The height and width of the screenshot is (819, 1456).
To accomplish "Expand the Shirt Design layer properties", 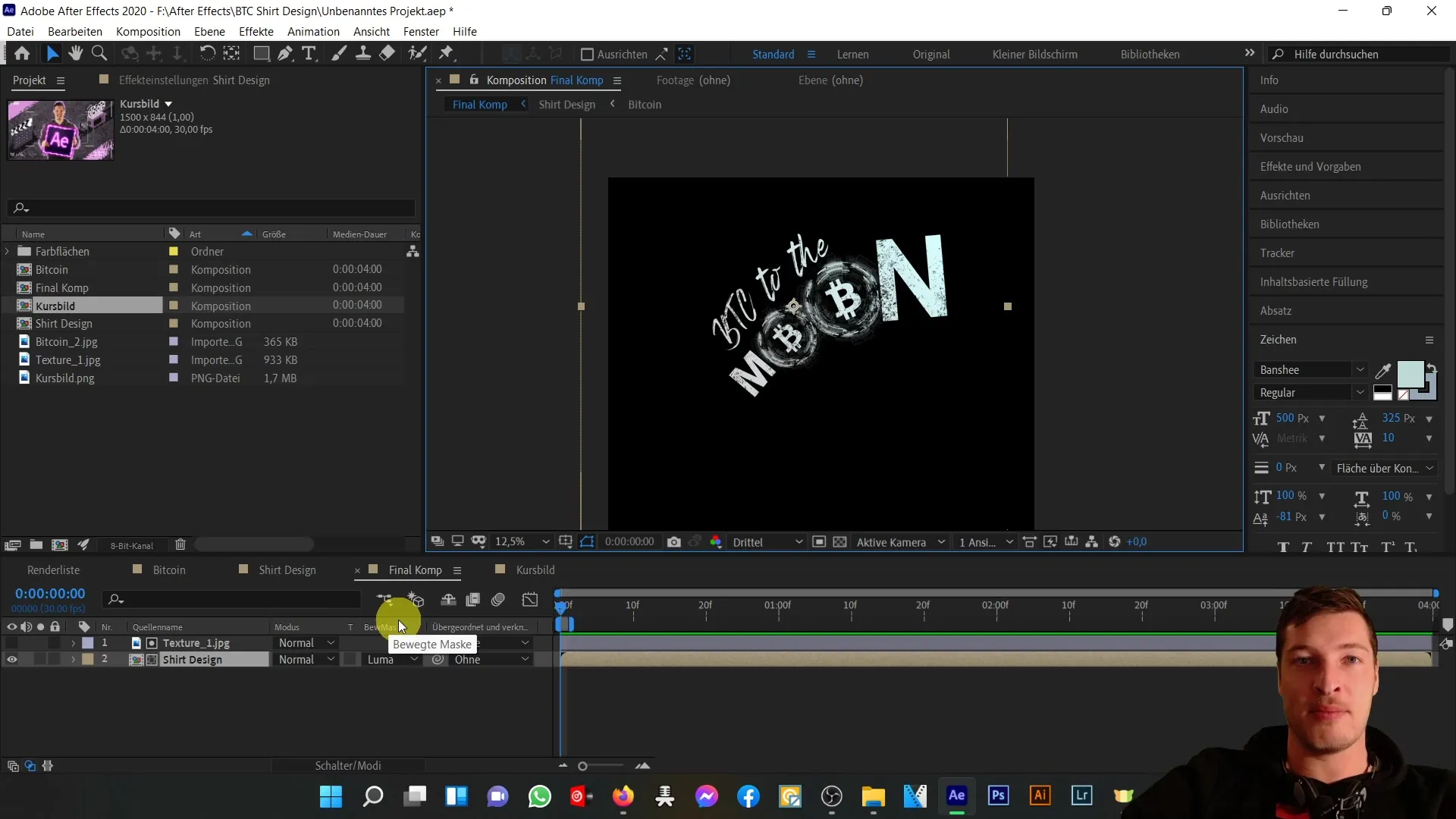I will click(x=73, y=659).
